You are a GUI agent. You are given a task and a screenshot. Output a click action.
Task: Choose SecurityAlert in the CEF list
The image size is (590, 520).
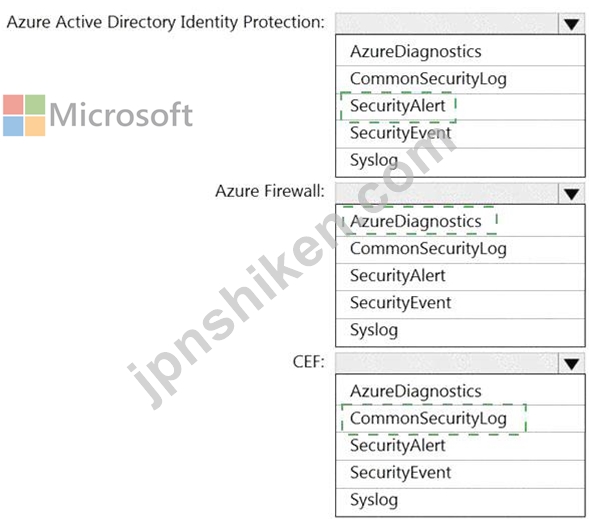tap(460, 446)
